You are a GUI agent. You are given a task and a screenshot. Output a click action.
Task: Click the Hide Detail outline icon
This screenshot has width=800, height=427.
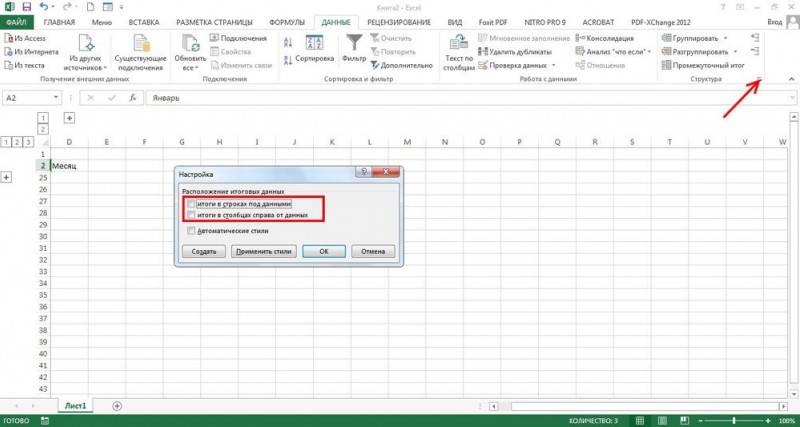pyautogui.click(x=755, y=51)
